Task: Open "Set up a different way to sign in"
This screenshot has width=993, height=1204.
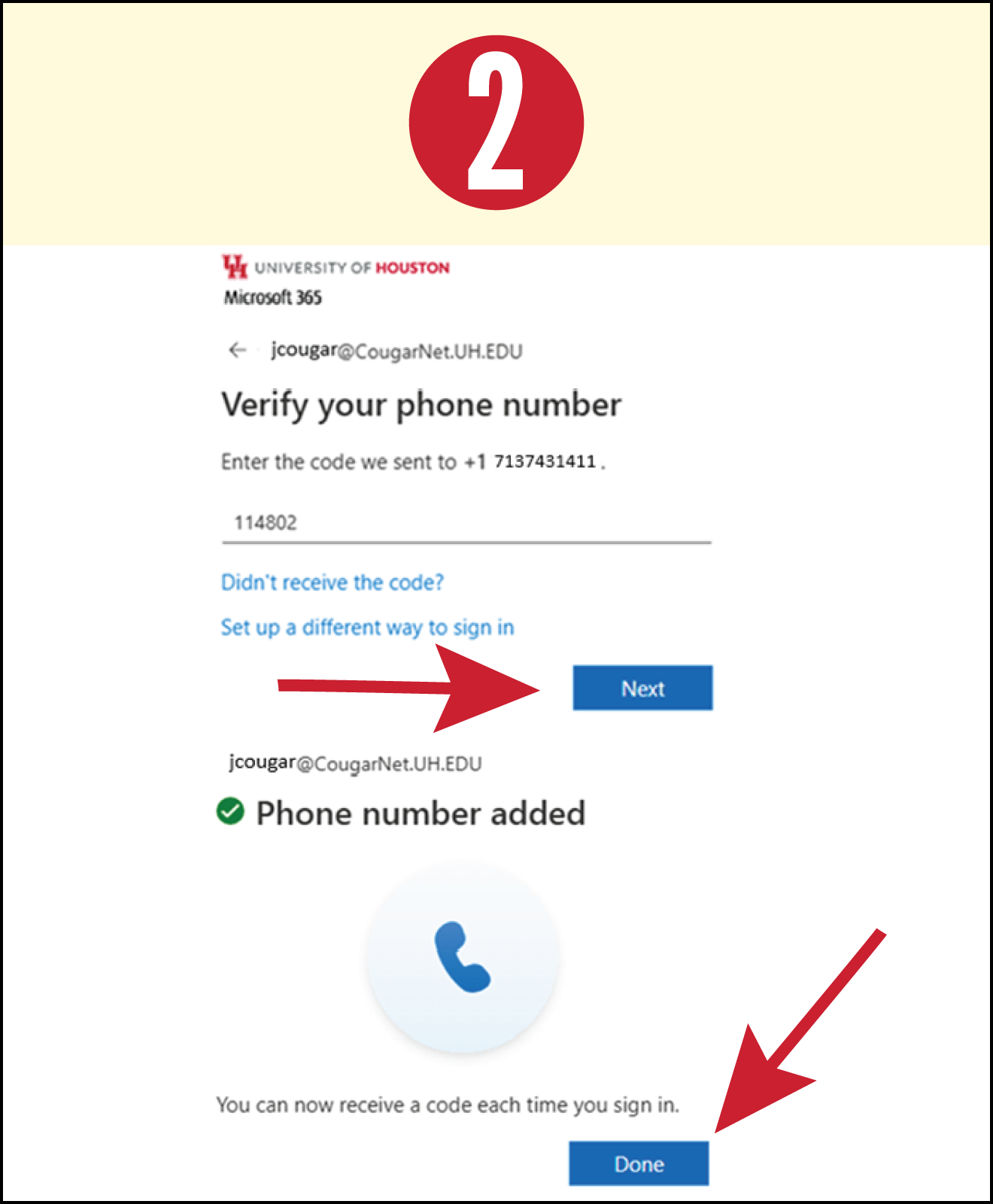Action: (x=367, y=628)
